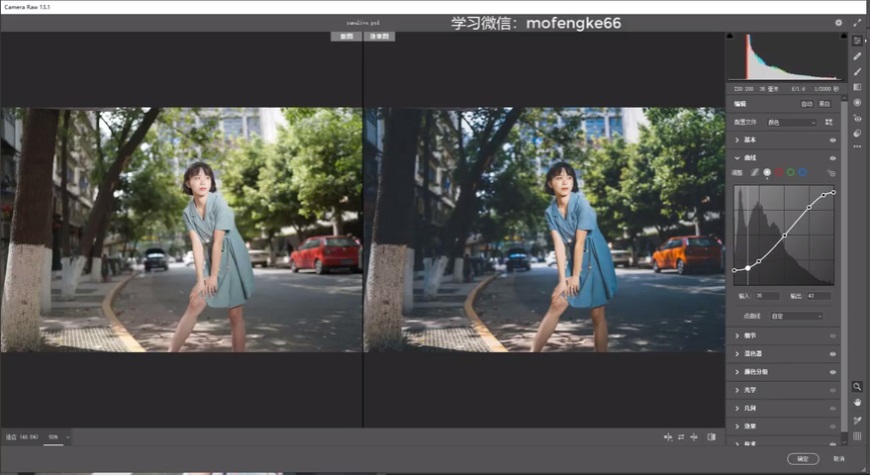Click the fit-in-view zoom label at bottom left

tap(22, 437)
